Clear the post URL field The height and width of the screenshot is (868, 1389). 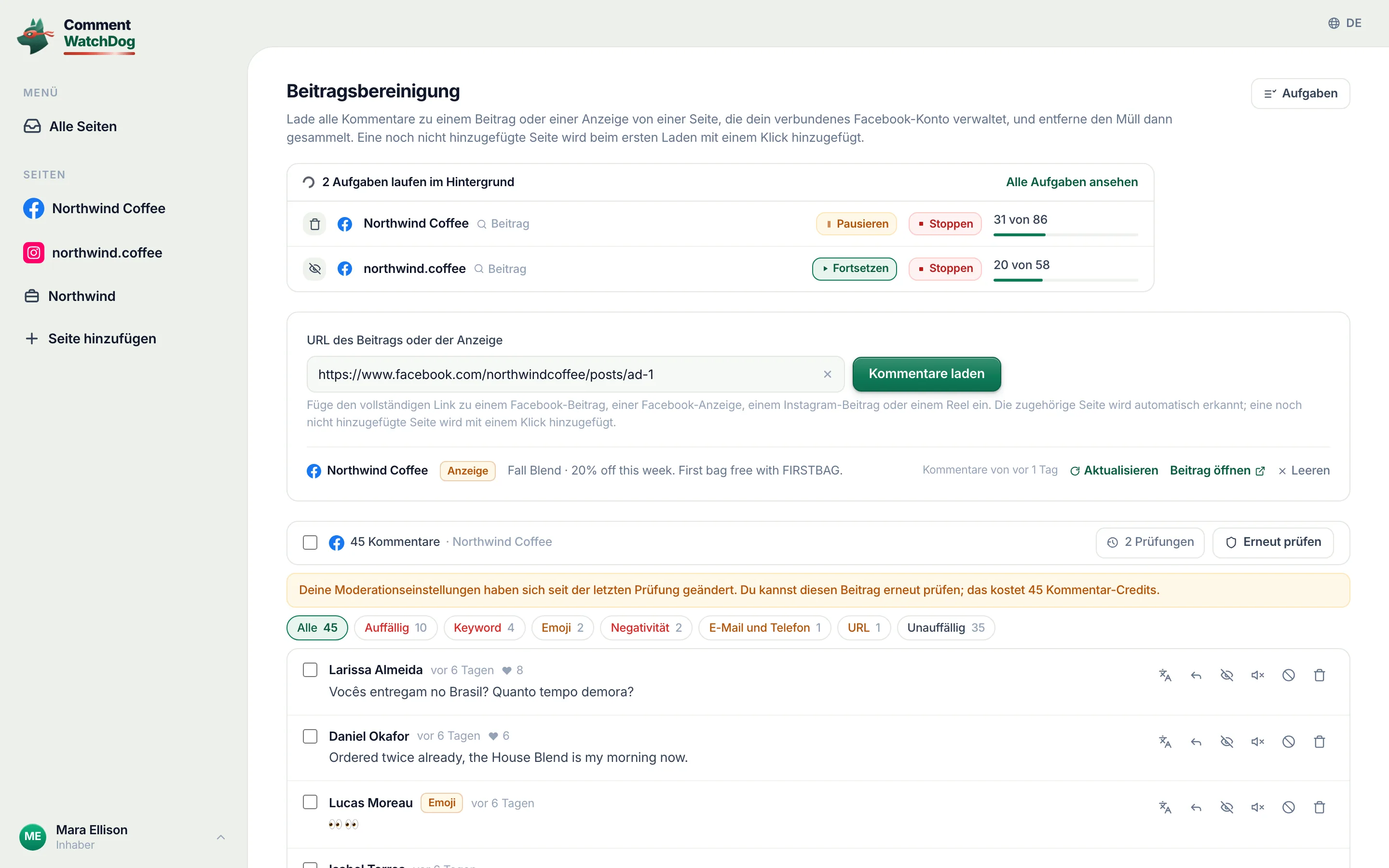pyautogui.click(x=827, y=374)
